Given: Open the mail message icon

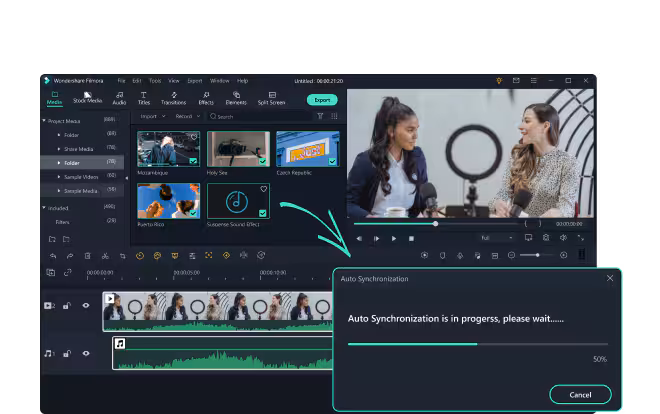Looking at the screenshot, I should click(x=516, y=80).
